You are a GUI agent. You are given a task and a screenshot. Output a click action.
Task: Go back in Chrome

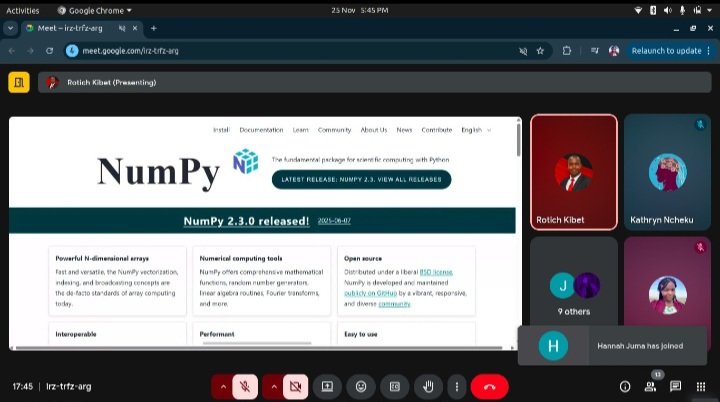tap(12, 51)
